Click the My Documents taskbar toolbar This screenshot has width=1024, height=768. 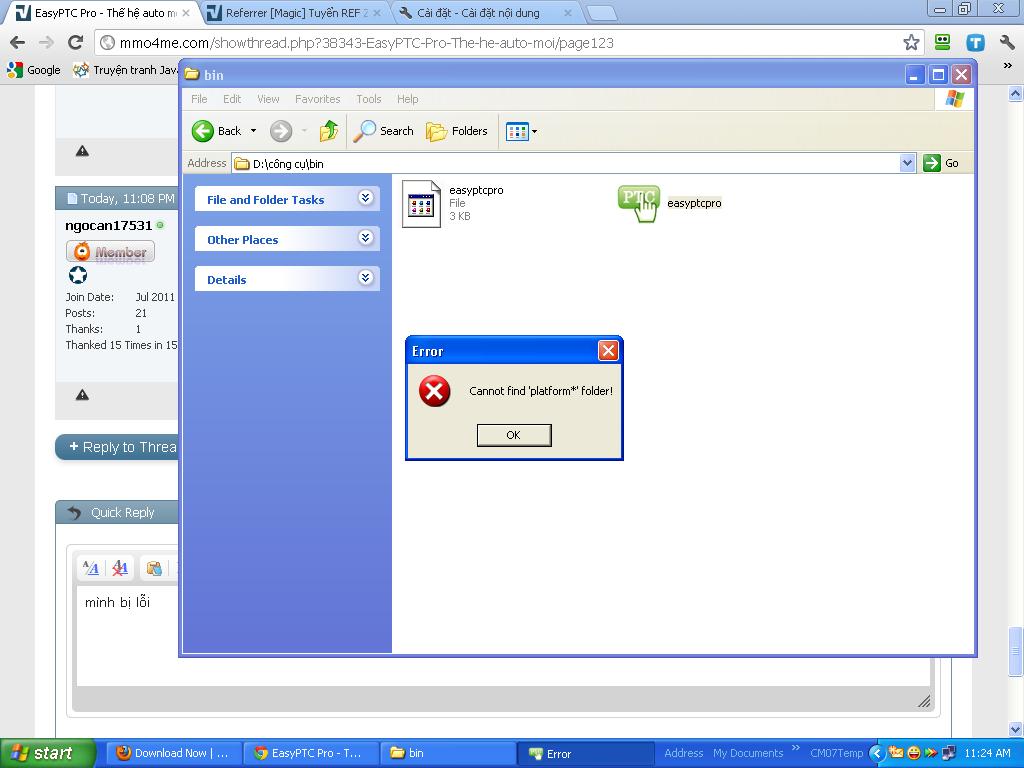[748, 753]
